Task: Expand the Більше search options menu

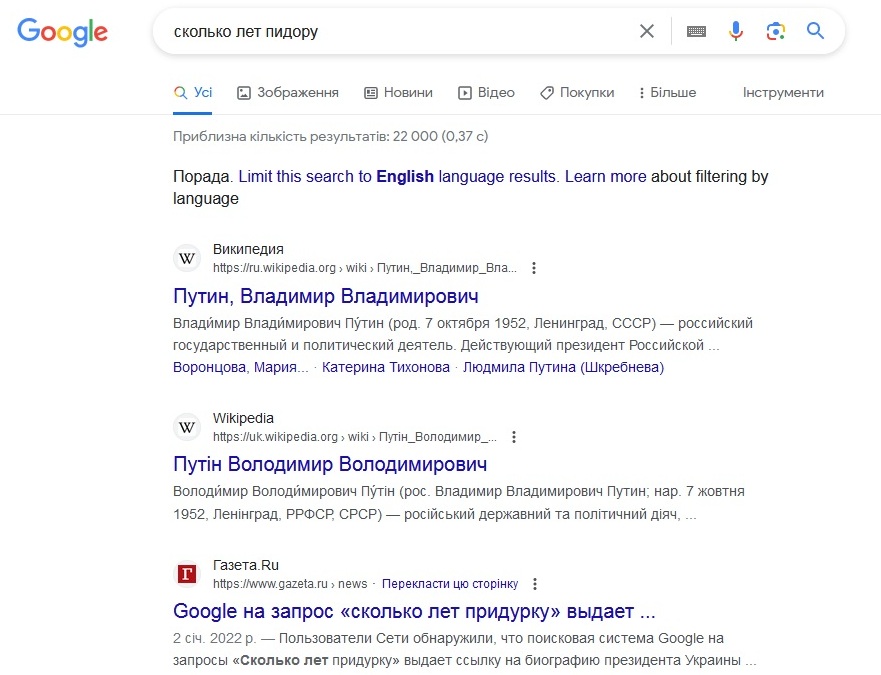Action: (x=667, y=92)
